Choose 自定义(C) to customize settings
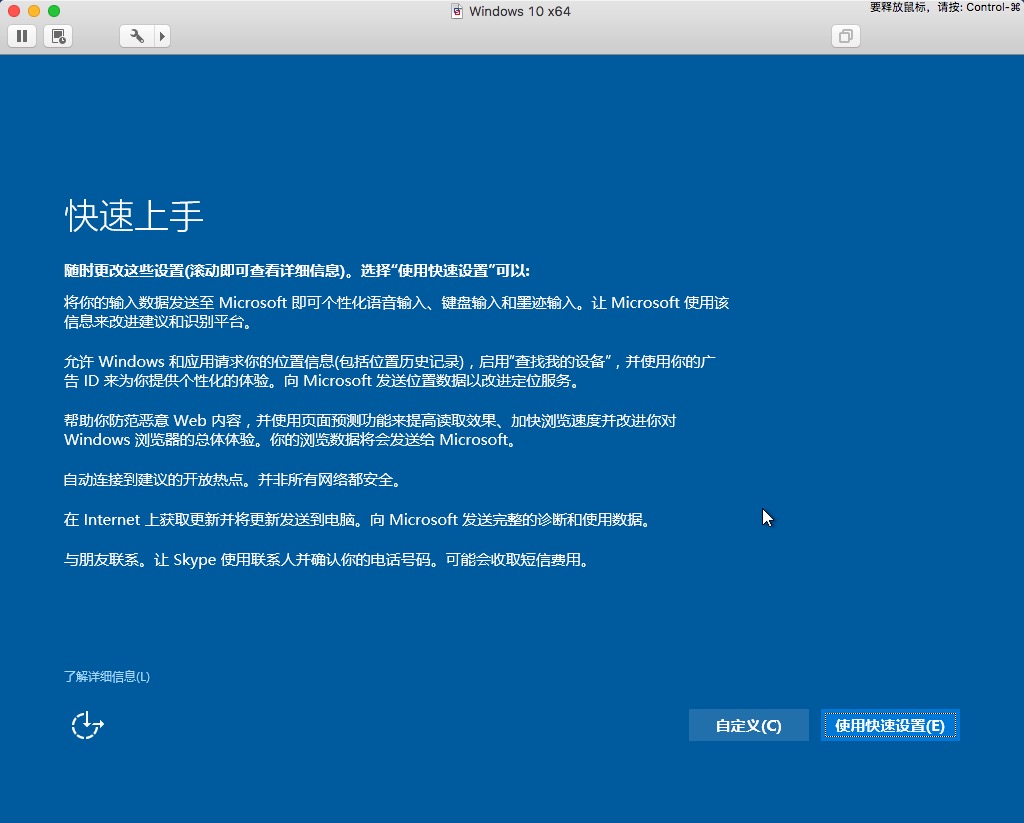The image size is (1024, 823). tap(748, 725)
